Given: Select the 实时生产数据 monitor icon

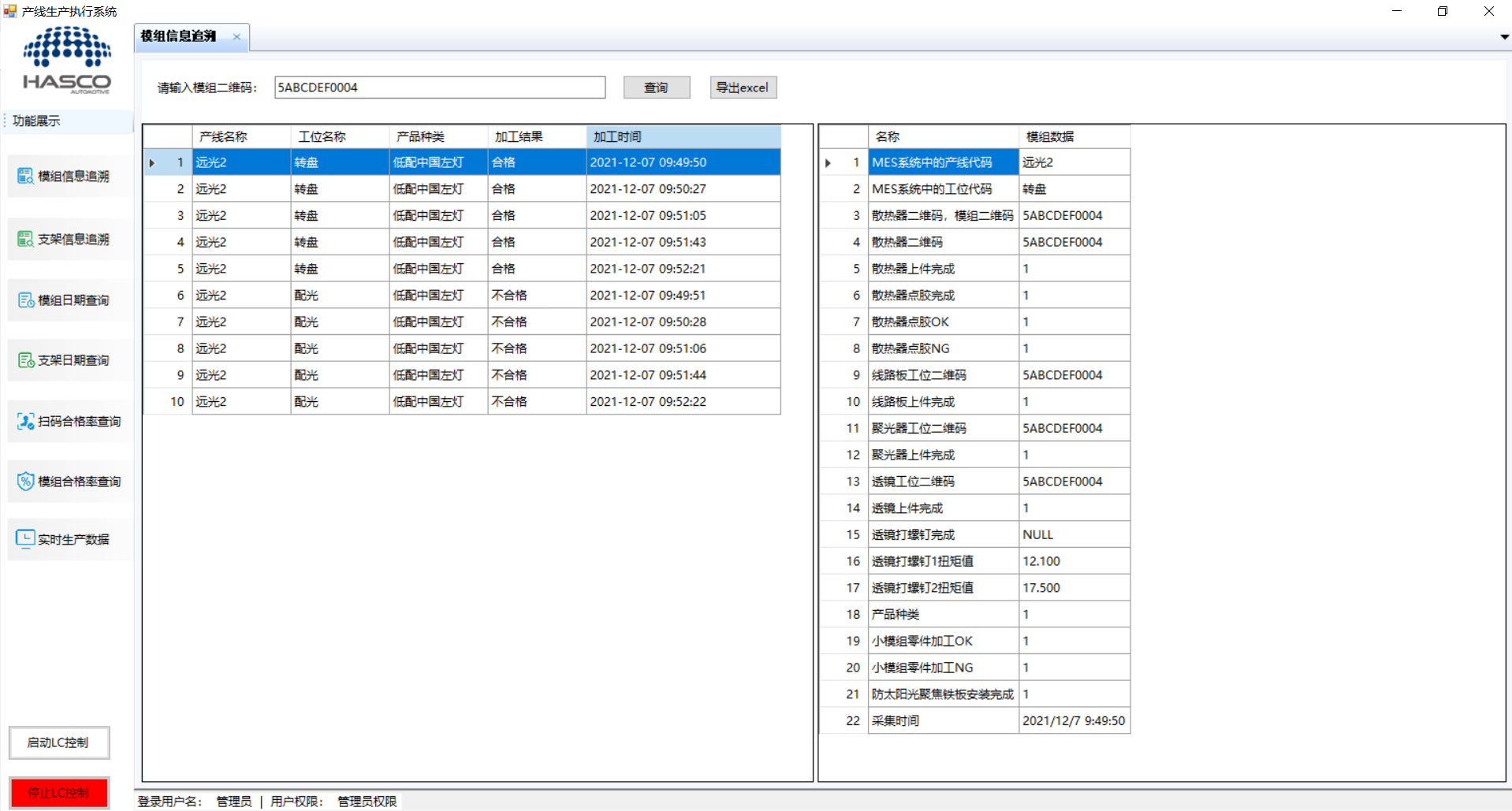Looking at the screenshot, I should (25, 539).
